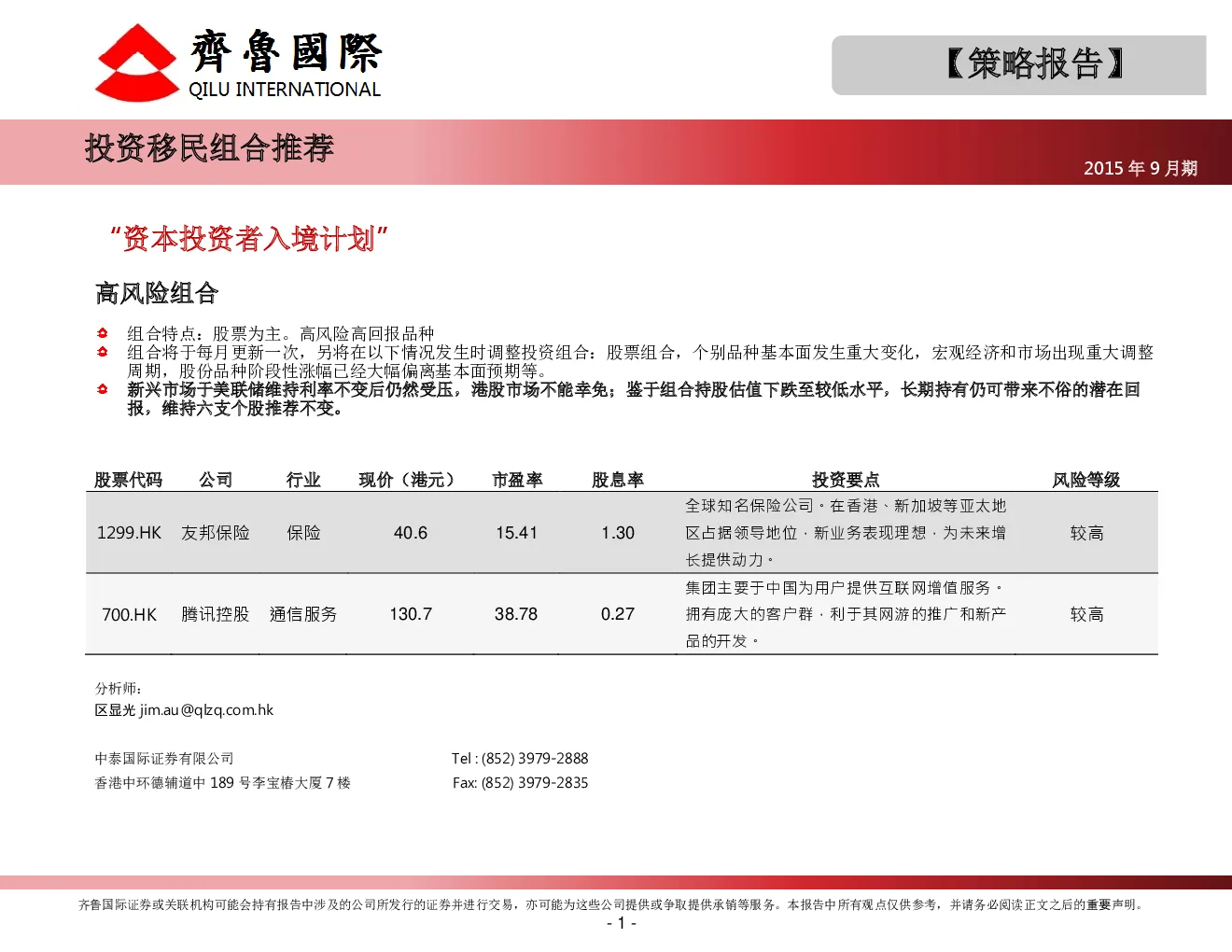Click the 行业 column header
Screen dimensions: 1232x952
(303, 480)
